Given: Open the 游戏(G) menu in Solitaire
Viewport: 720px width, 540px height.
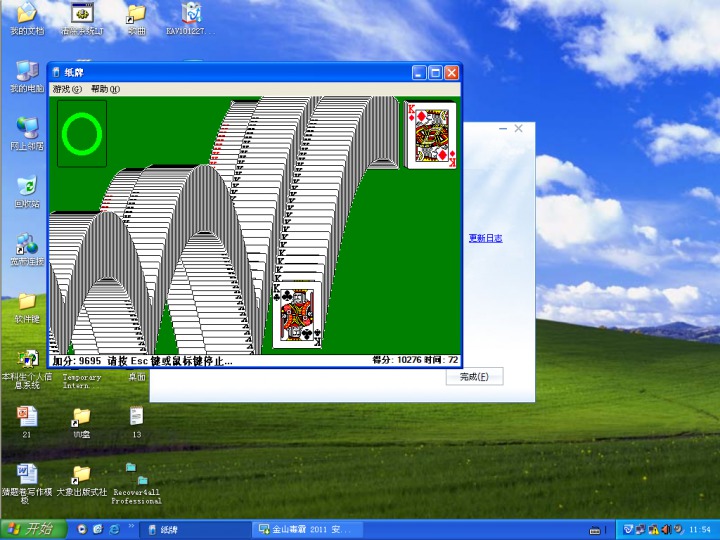Looking at the screenshot, I should pyautogui.click(x=67, y=89).
